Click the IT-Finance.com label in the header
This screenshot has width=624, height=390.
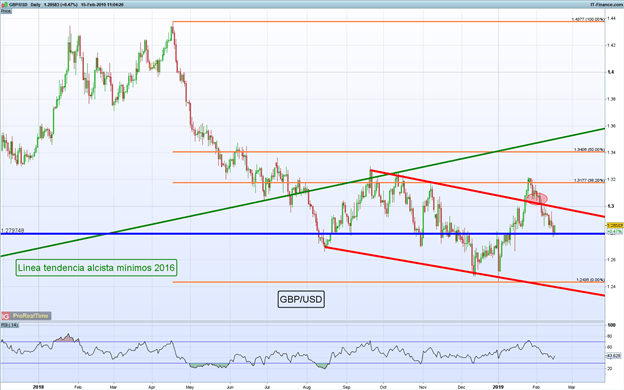(x=606, y=5)
